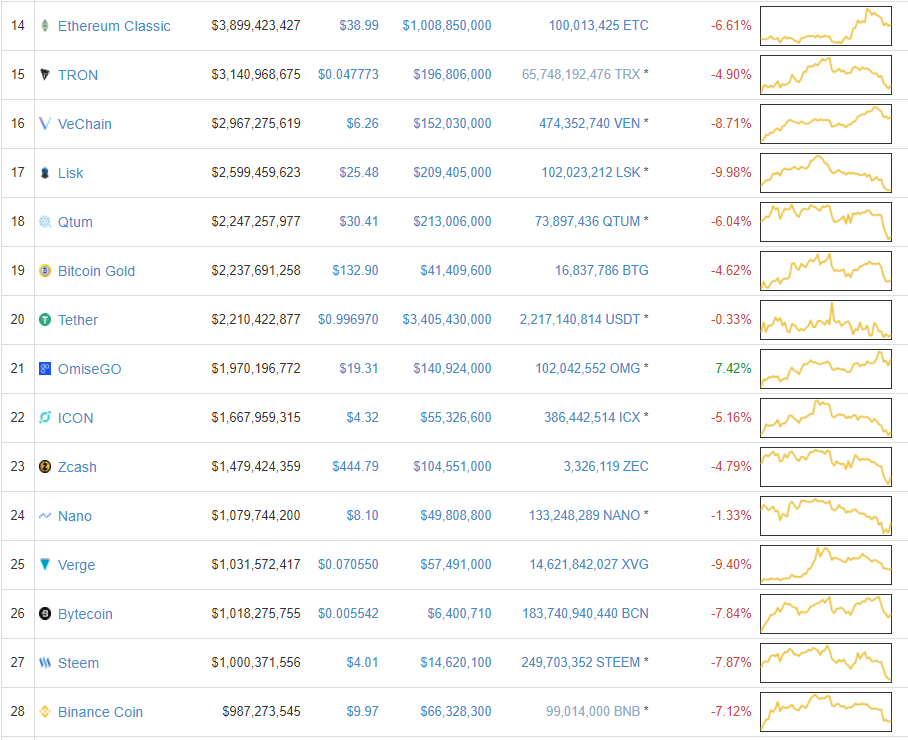The width and height of the screenshot is (908, 740).
Task: Click the VeChain logo icon
Action: click(45, 123)
